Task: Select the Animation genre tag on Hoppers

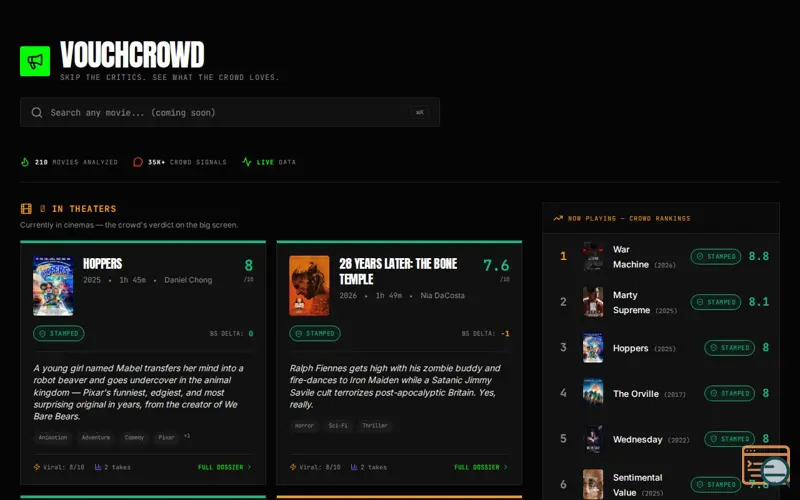Action: (53, 437)
